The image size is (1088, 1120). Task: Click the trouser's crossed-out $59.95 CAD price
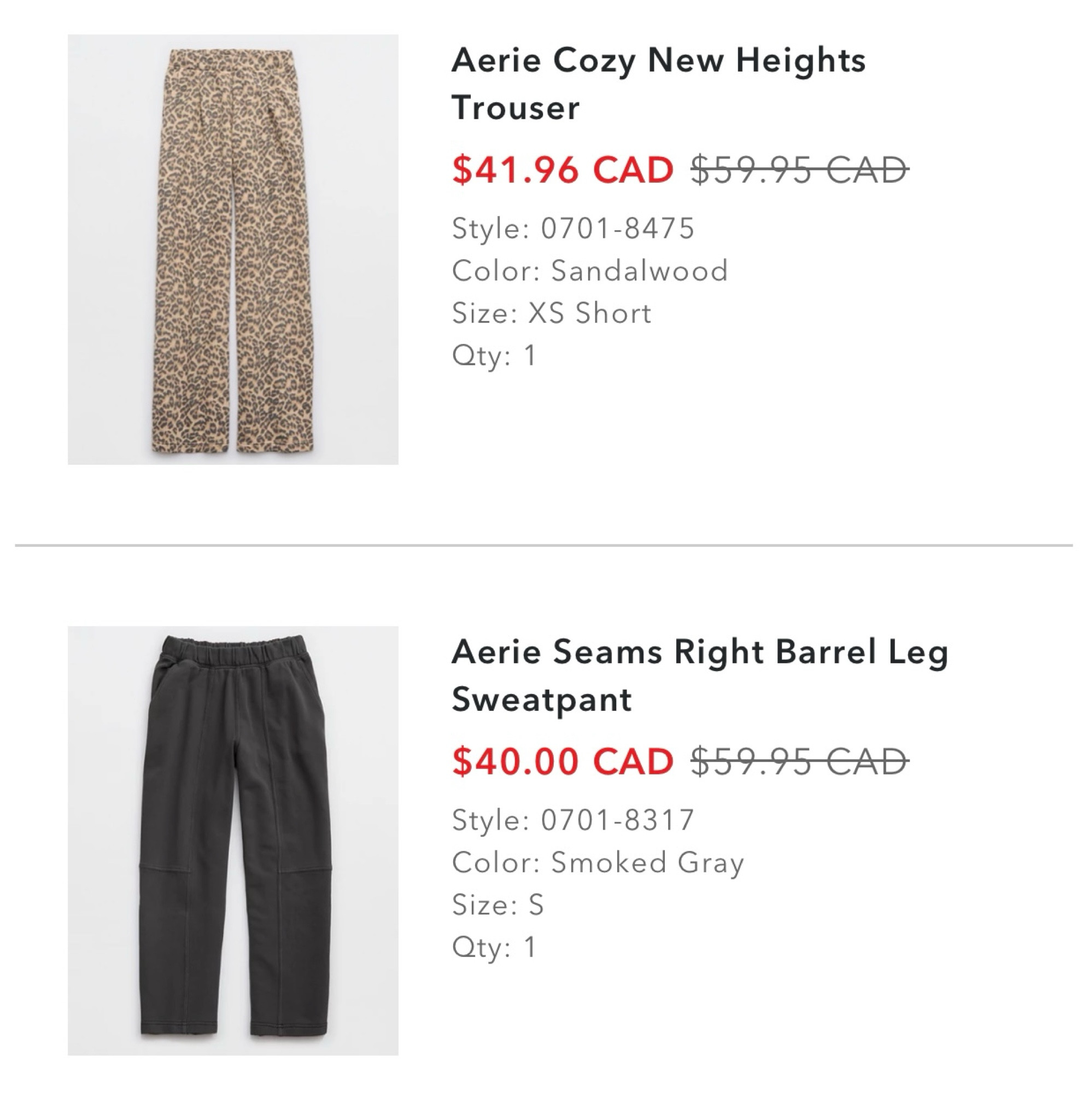click(x=799, y=170)
